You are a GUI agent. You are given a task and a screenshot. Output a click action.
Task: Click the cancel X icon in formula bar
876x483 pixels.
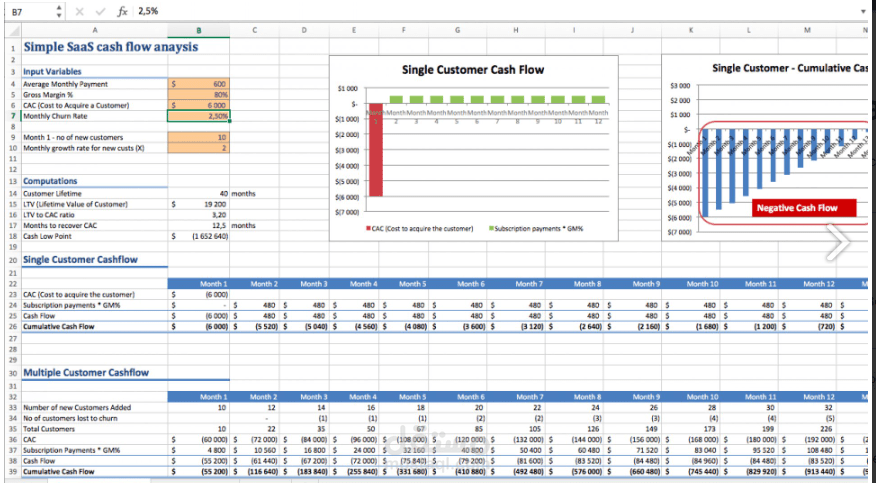point(79,11)
